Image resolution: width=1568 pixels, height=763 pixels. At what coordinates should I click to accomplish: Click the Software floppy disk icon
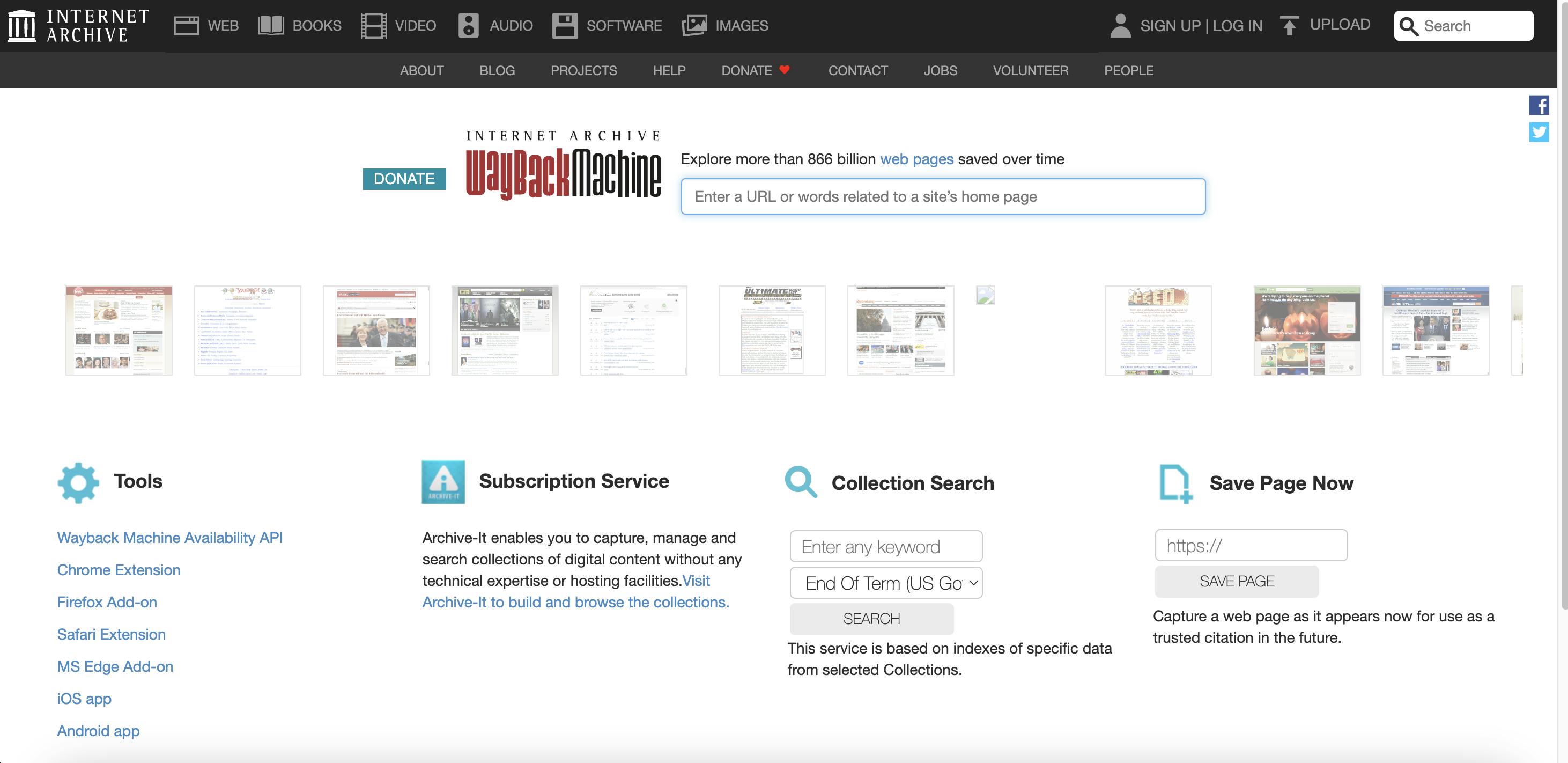[566, 25]
